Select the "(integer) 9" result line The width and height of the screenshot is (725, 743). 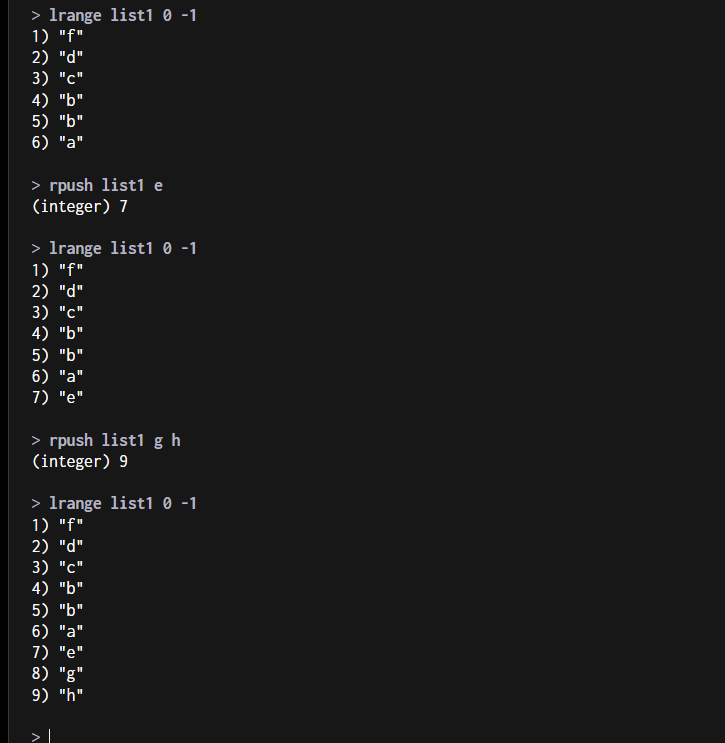click(x=79, y=462)
